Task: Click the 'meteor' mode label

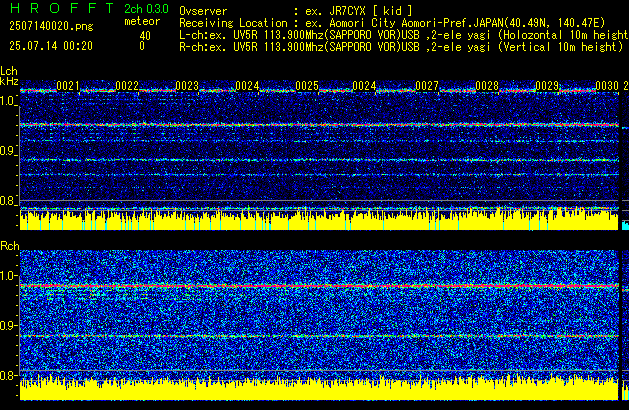Action: click(x=142, y=21)
